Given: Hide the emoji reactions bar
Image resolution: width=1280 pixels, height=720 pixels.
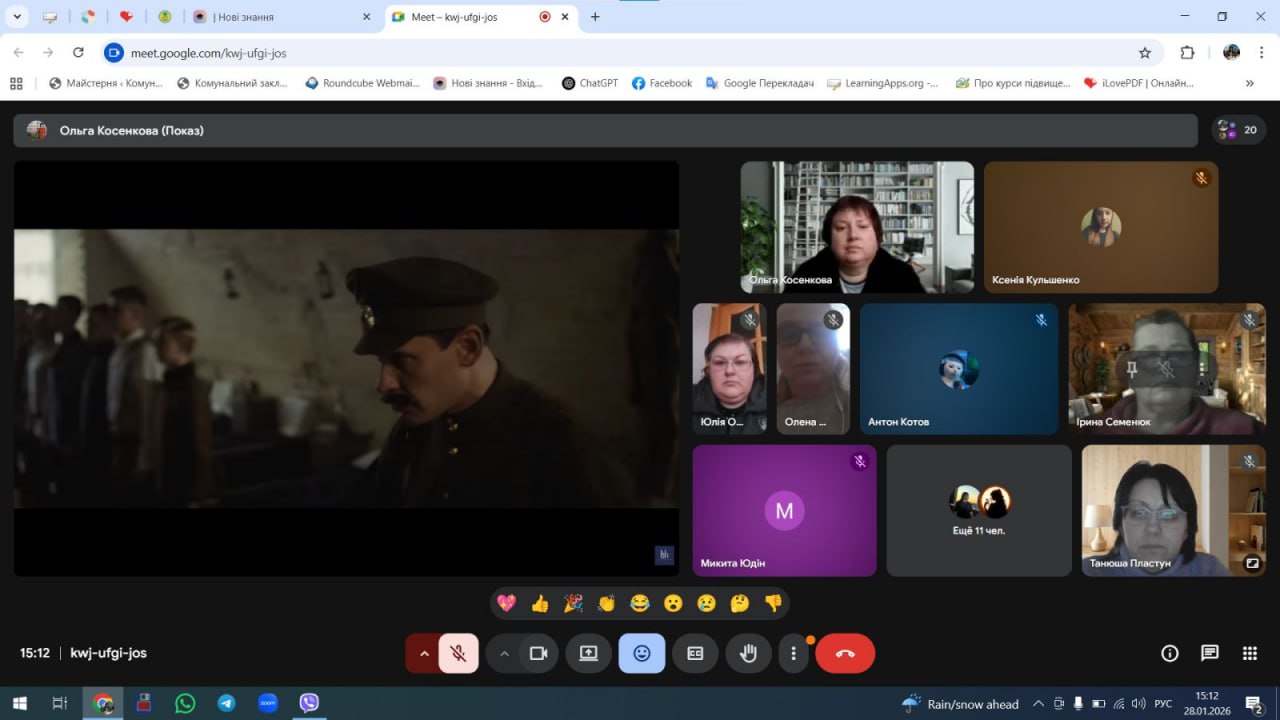Looking at the screenshot, I should pyautogui.click(x=641, y=654).
